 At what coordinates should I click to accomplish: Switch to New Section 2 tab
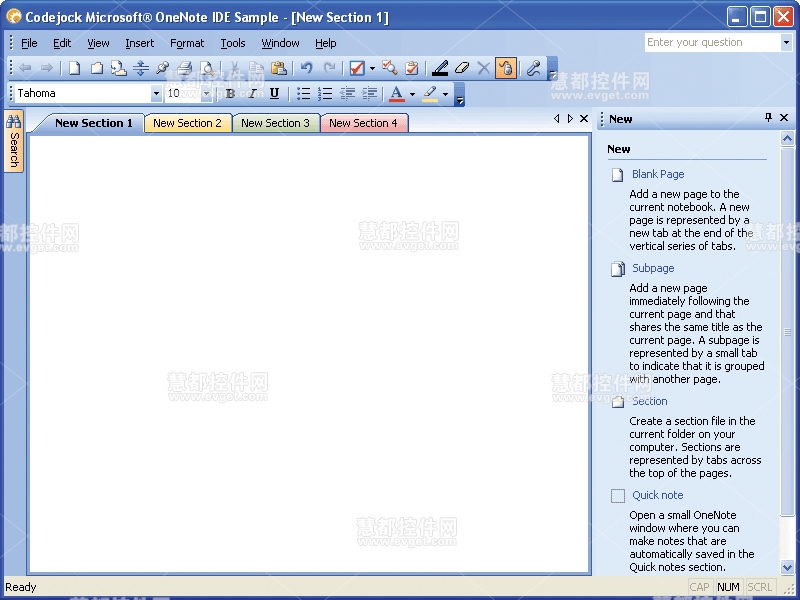(187, 123)
